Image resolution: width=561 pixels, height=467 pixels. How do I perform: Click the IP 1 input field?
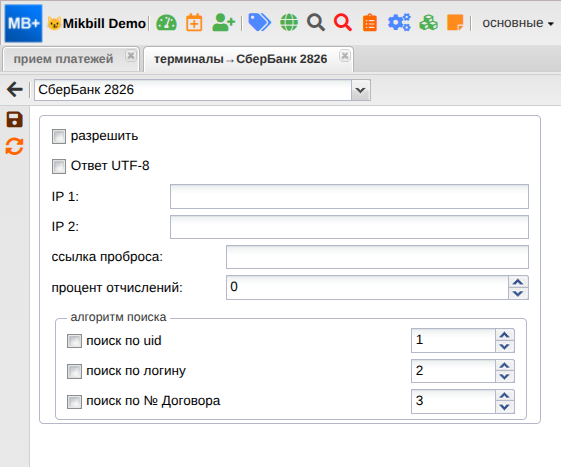tap(349, 196)
